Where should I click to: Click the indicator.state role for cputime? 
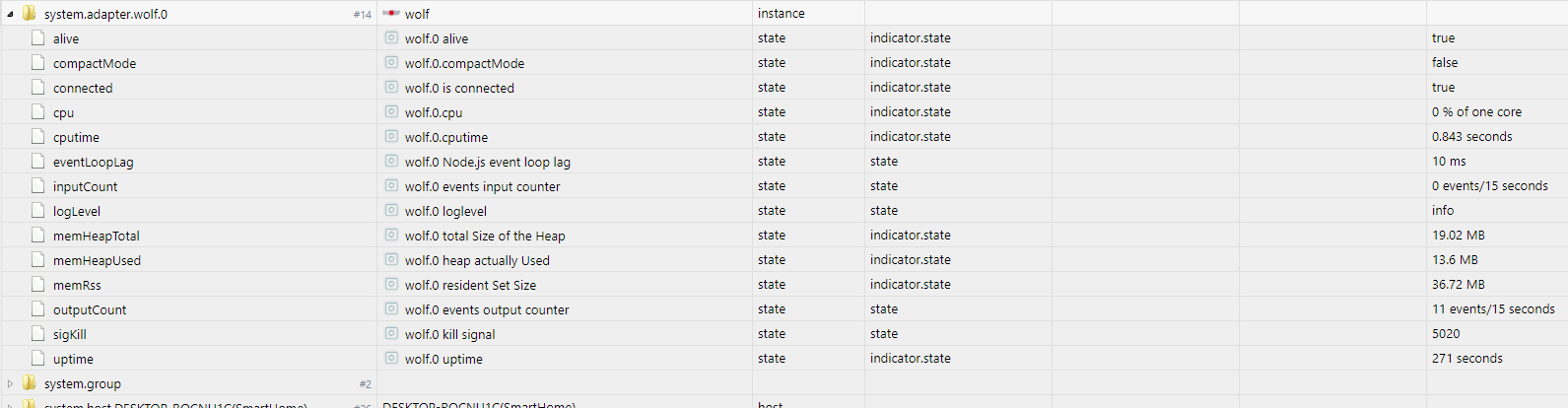click(x=911, y=136)
